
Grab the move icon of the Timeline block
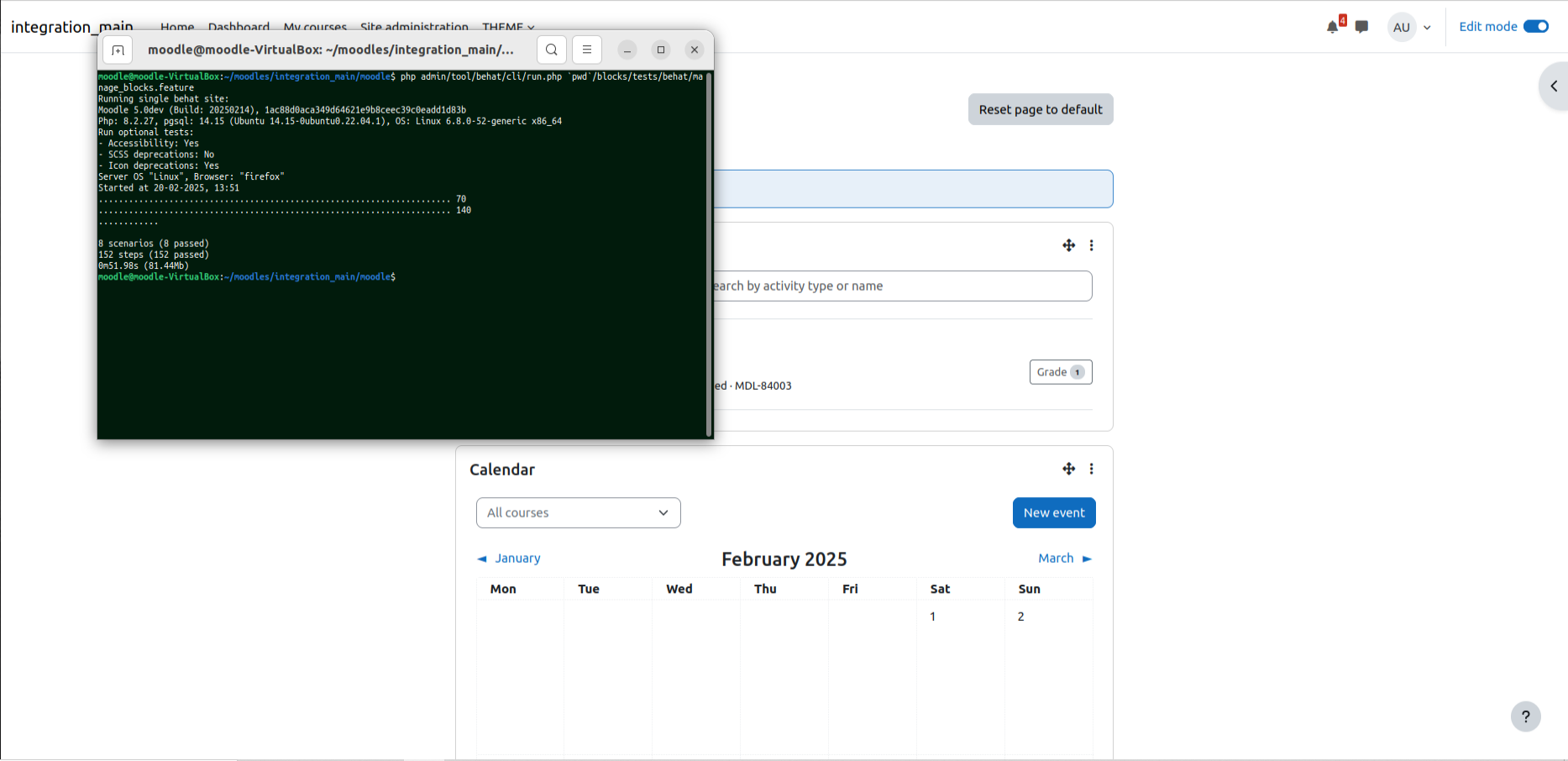tap(1068, 245)
